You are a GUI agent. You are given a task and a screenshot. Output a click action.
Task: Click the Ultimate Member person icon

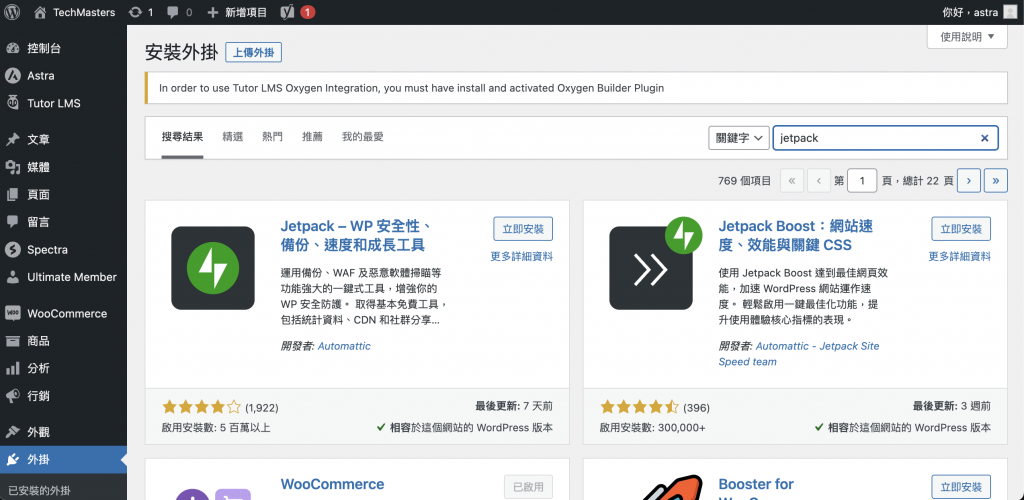(x=12, y=277)
